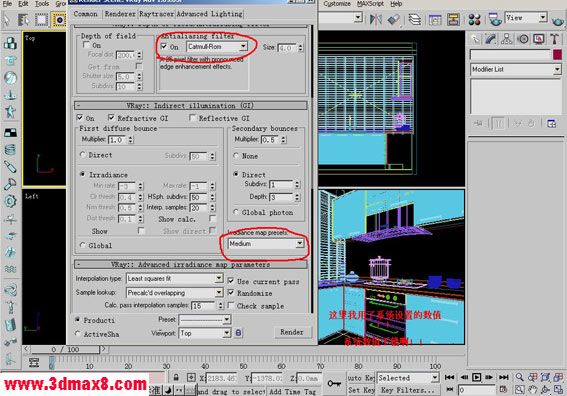This screenshot has height=396, width=567.
Task: Click the object color swatch
Action: pyautogui.click(x=557, y=55)
